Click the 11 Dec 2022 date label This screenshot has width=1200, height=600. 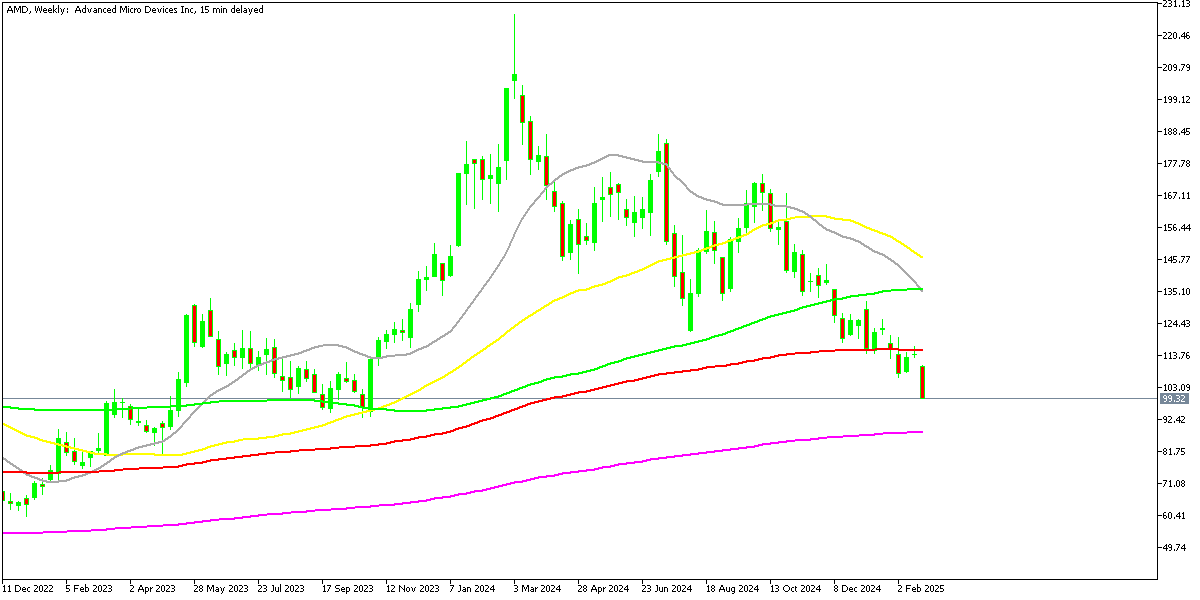click(x=27, y=589)
